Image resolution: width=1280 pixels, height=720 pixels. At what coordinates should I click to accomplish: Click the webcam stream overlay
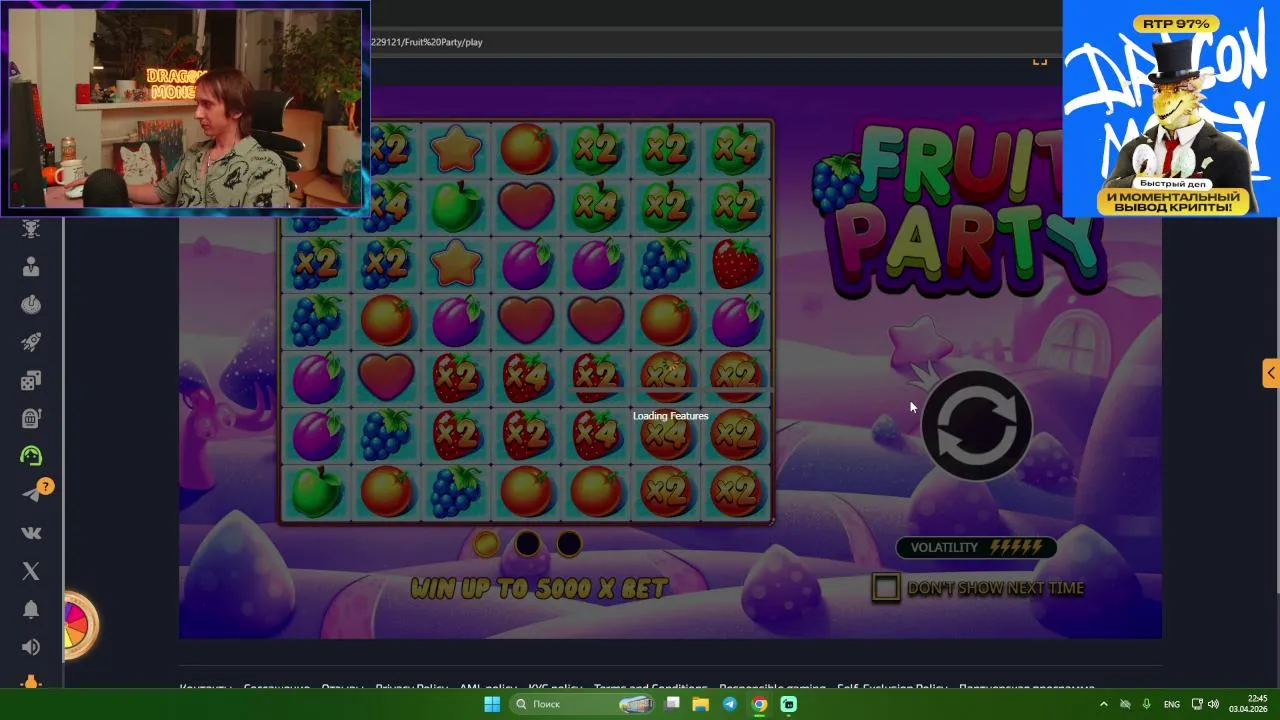pos(186,108)
